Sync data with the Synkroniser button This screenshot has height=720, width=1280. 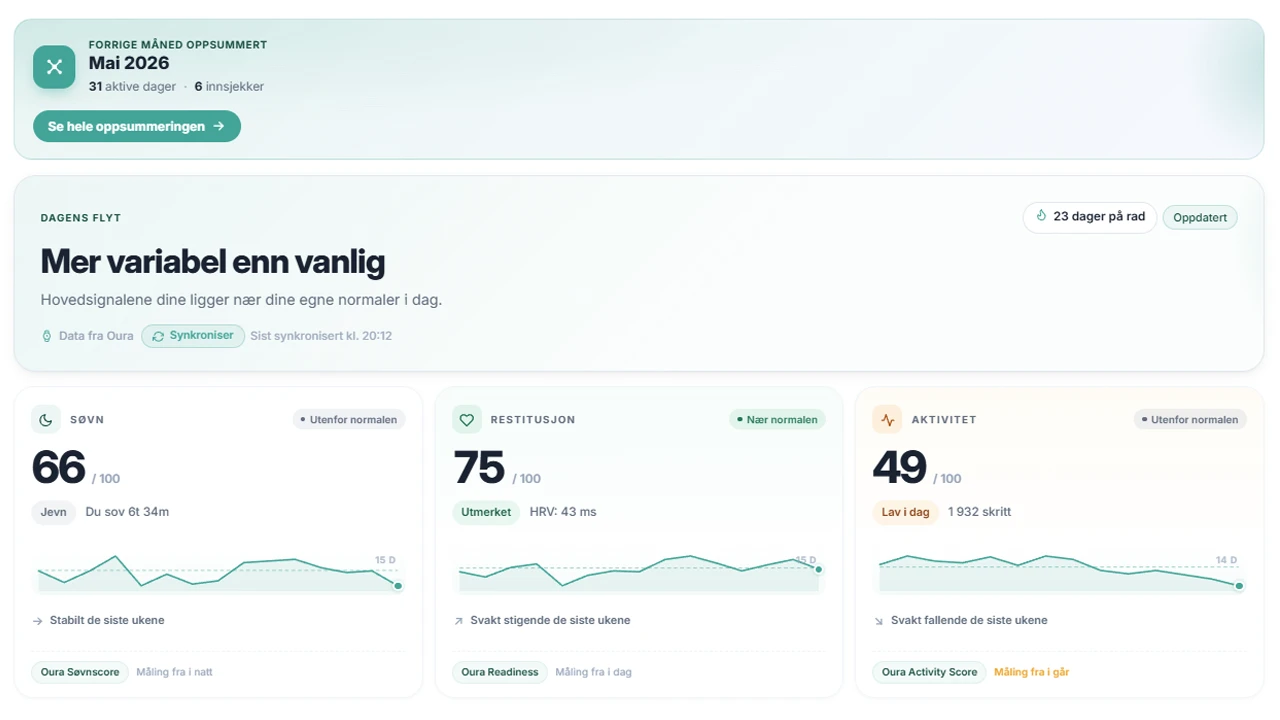coord(193,336)
